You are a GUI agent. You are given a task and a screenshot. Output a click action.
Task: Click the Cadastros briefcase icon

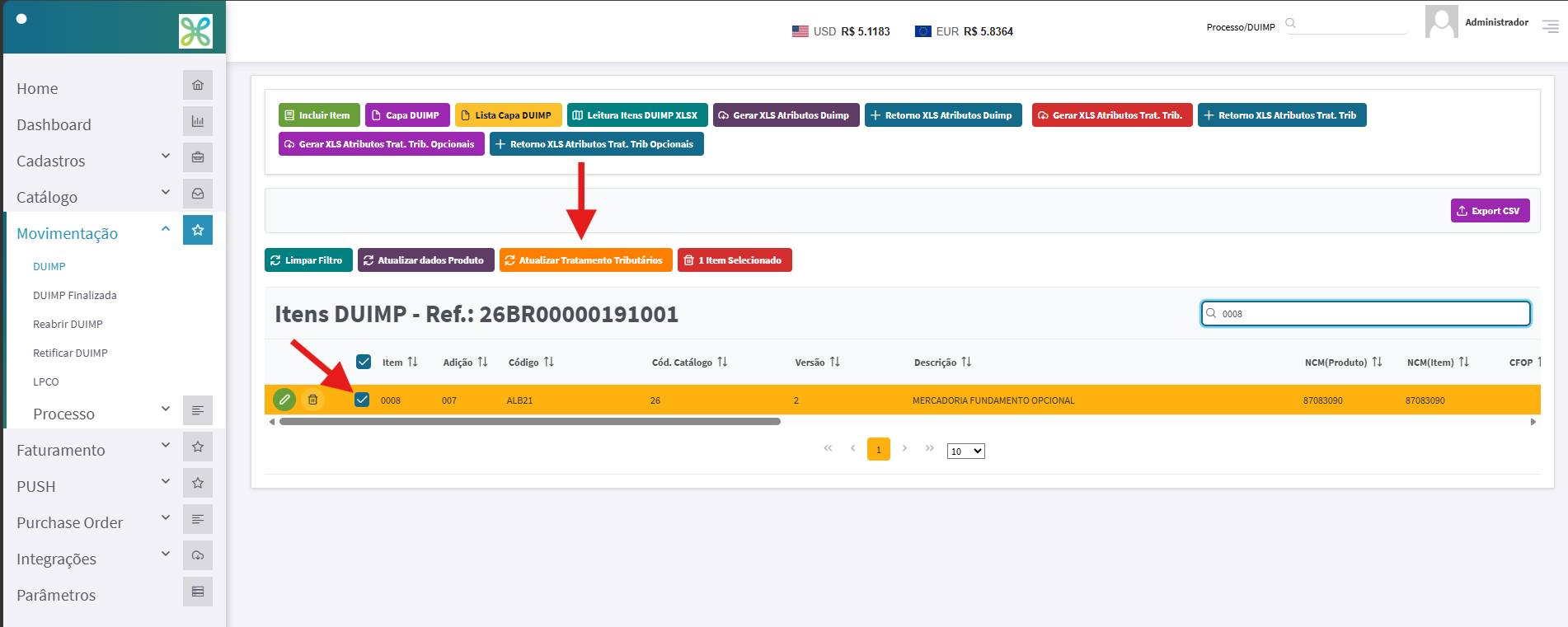[x=198, y=157]
